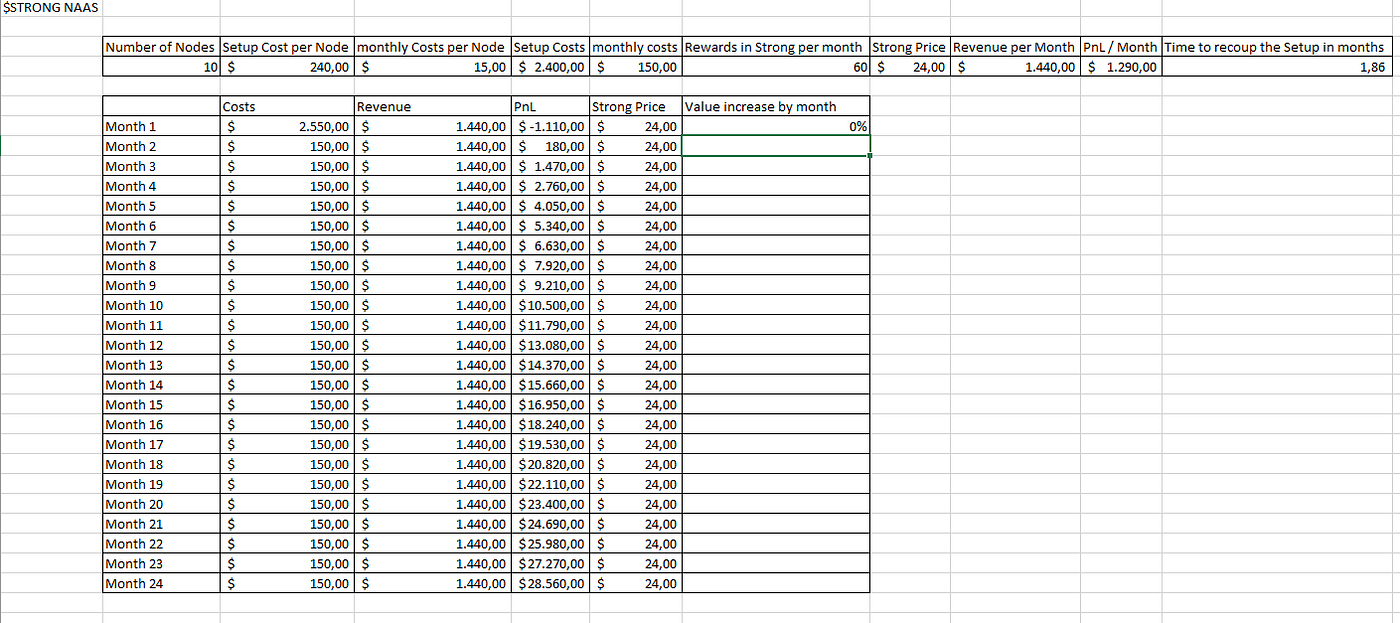
Task: Click the Revenue column header
Action: [432, 107]
